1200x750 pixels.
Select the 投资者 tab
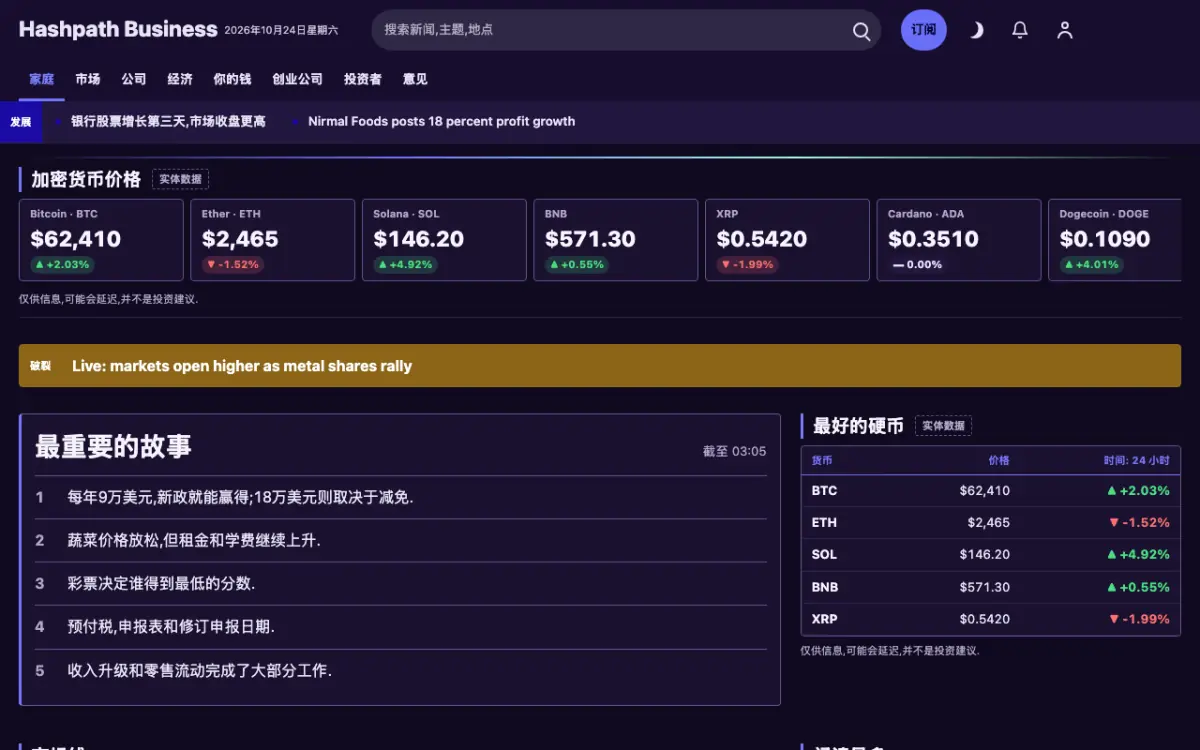(363, 79)
